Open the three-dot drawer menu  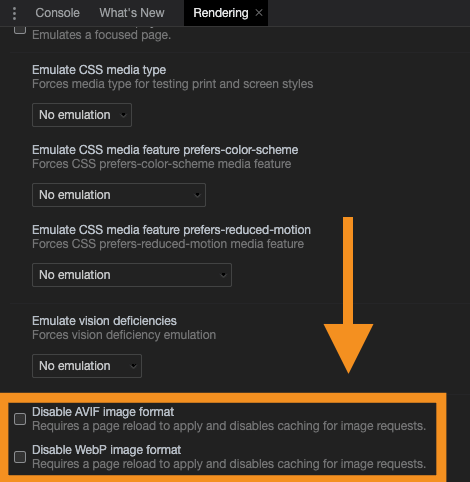(14, 13)
